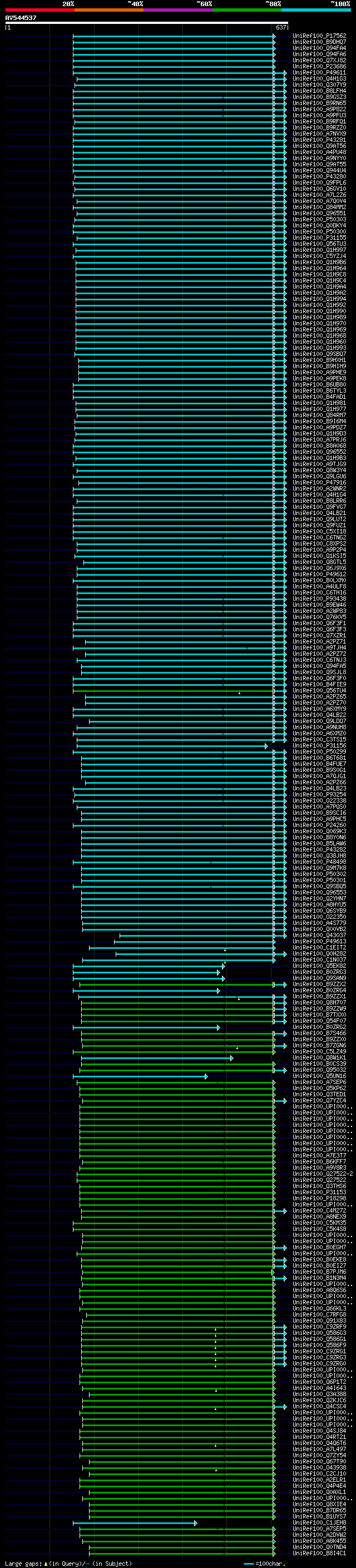356x1568 pixels.
Task: Select hit label UniRef100_A7NVX9
Action: (319, 134)
